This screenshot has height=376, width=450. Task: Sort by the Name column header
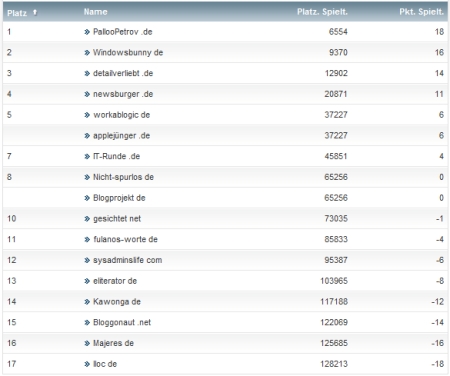click(95, 12)
